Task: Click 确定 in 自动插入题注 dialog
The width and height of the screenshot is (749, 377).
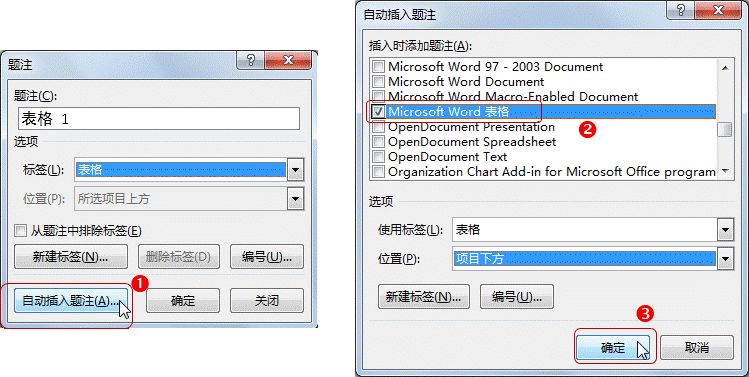Action: click(x=613, y=348)
